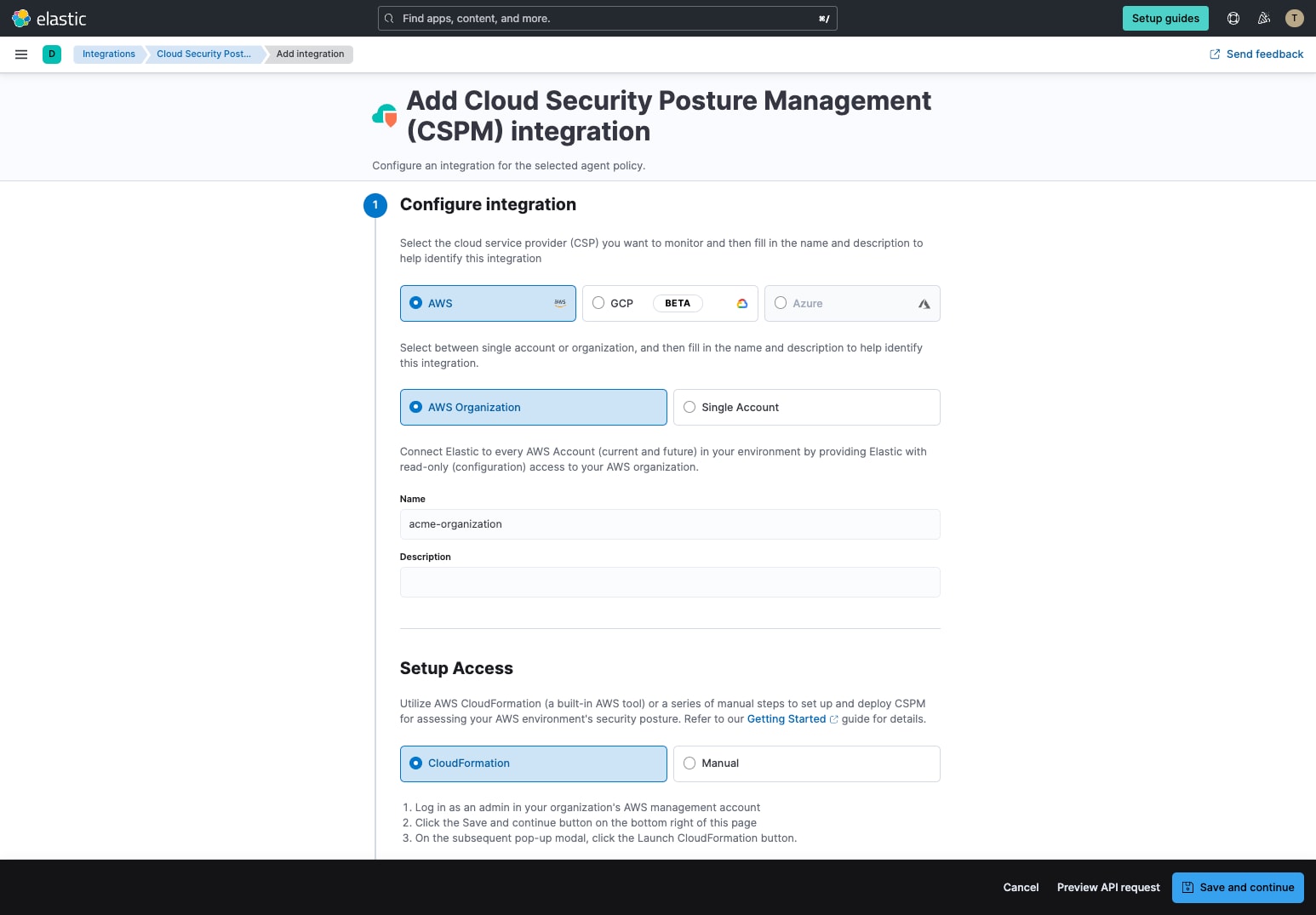The height and width of the screenshot is (915, 1316).
Task: Click the external link icon beside Getting Started
Action: [834, 719]
